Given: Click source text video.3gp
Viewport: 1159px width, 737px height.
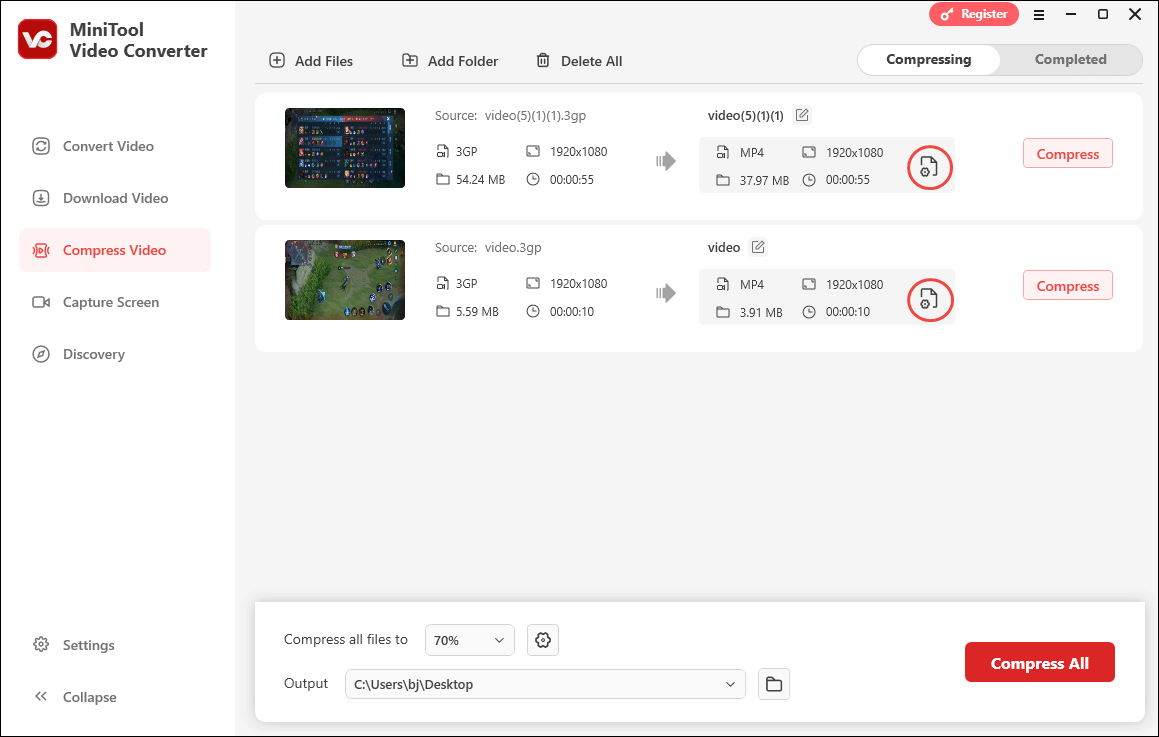Looking at the screenshot, I should click(x=513, y=248).
